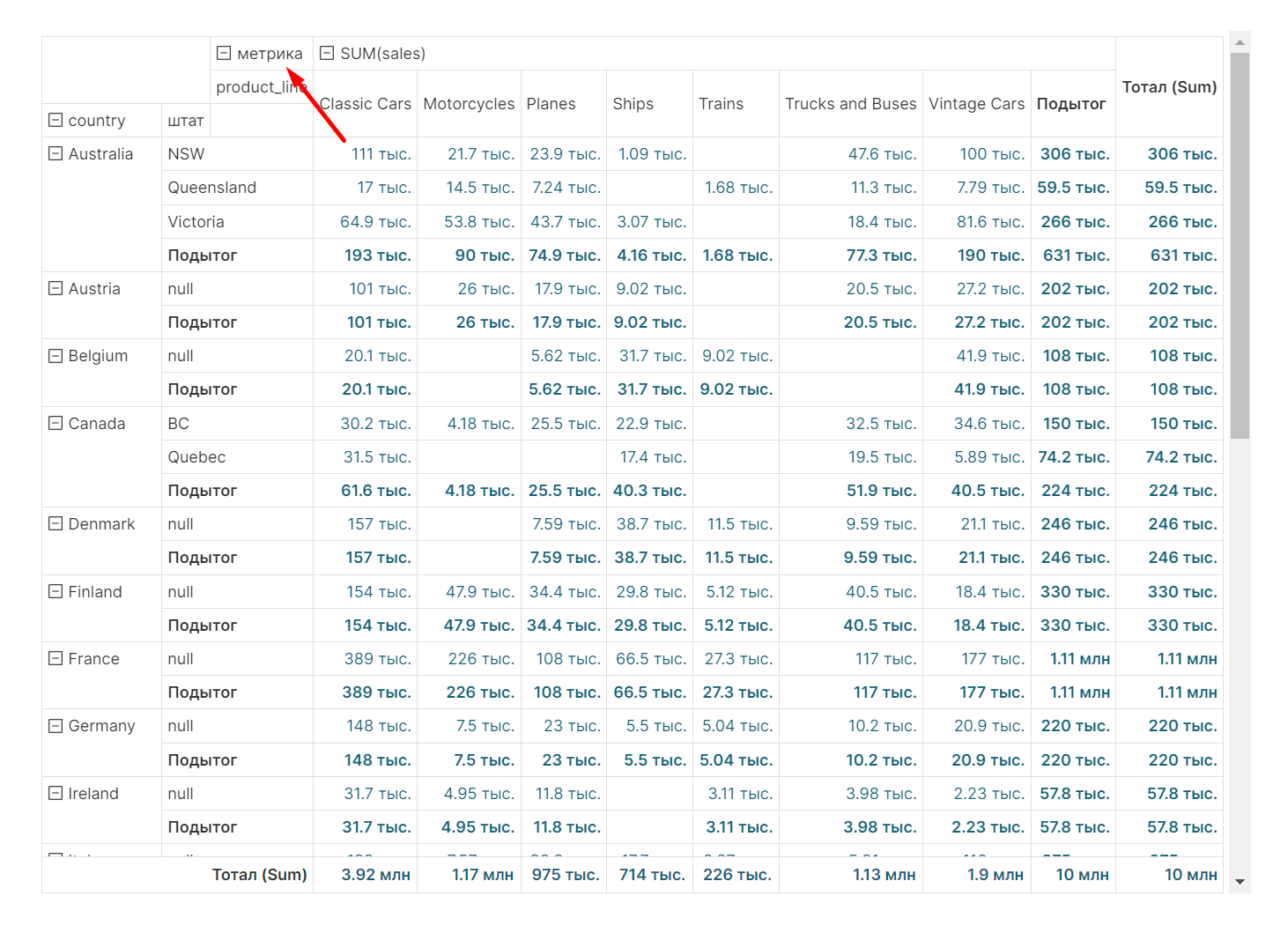Click the scrollbar up arrow

1240,42
